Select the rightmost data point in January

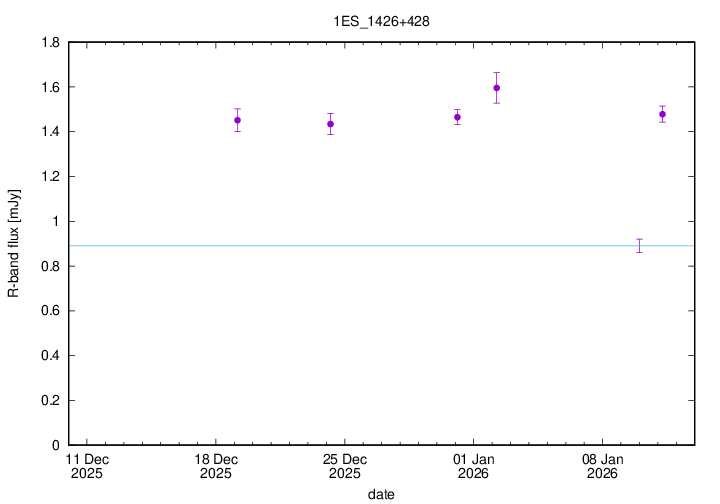point(662,114)
